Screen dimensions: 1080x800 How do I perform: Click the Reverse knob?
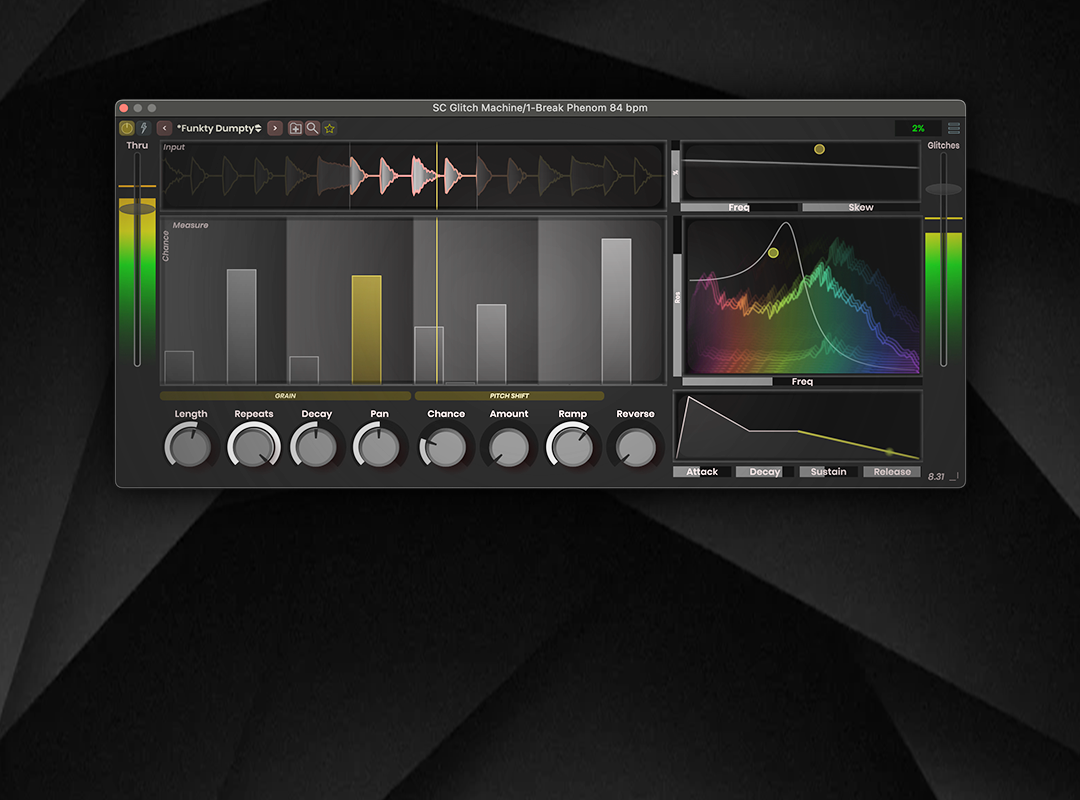635,448
